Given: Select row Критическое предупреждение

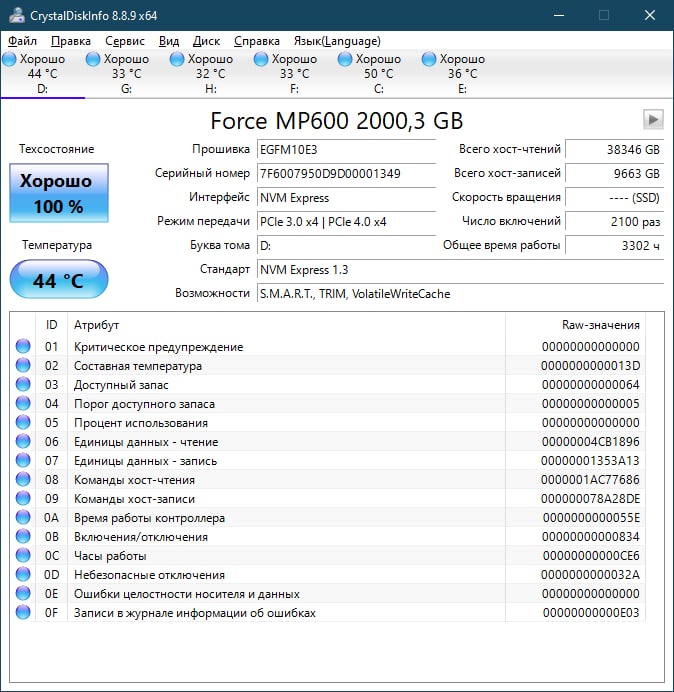Looking at the screenshot, I should [x=328, y=346].
